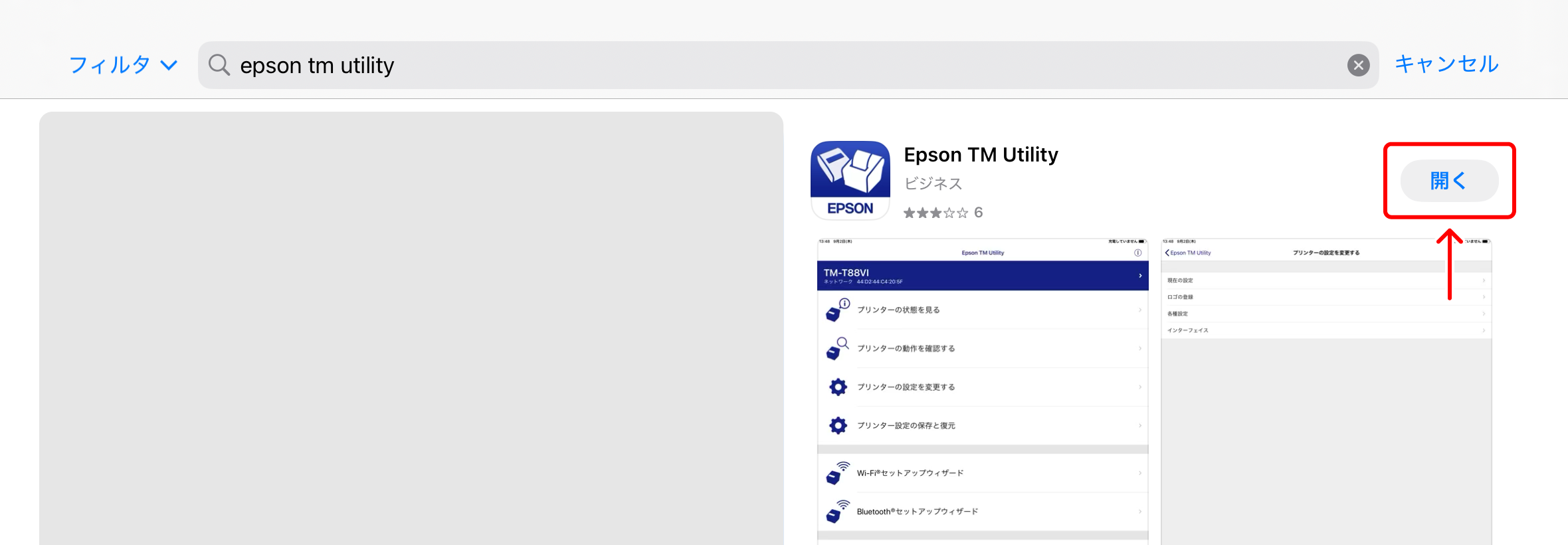Click the printer status info icon
Image resolution: width=1568 pixels, height=545 pixels.
[838, 310]
